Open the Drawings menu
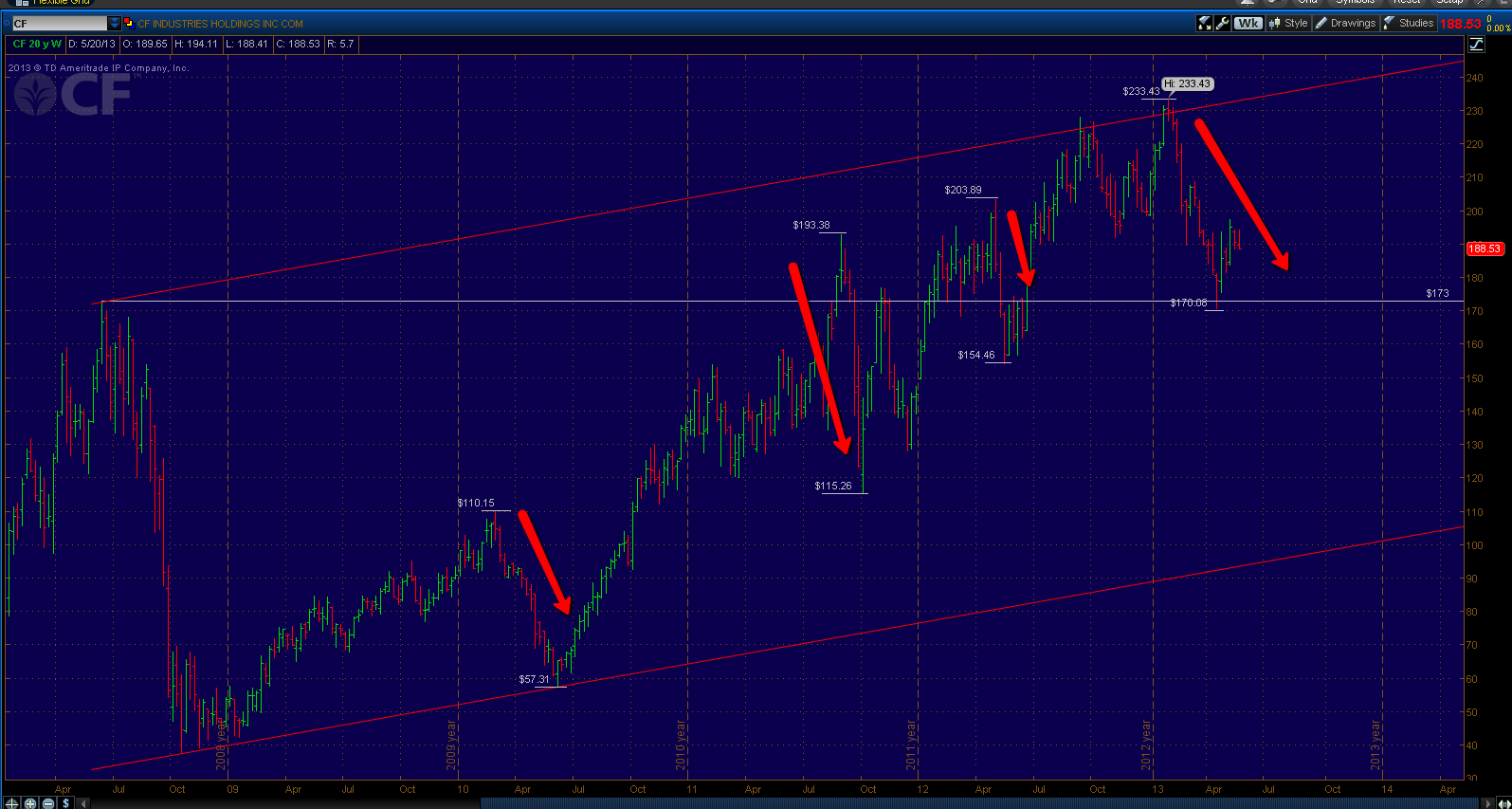The height and width of the screenshot is (809, 1512). (x=1346, y=23)
